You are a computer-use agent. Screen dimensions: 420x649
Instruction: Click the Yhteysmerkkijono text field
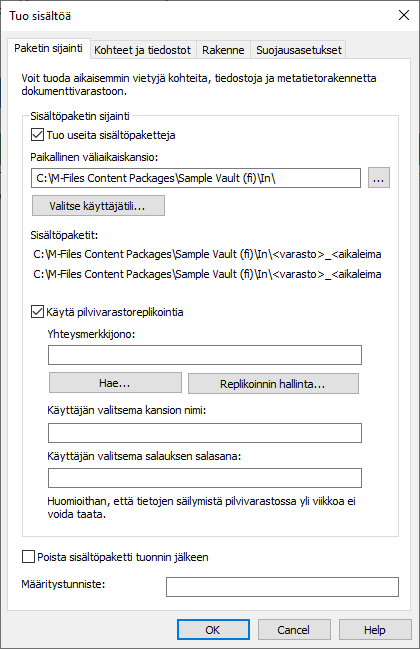(x=205, y=355)
